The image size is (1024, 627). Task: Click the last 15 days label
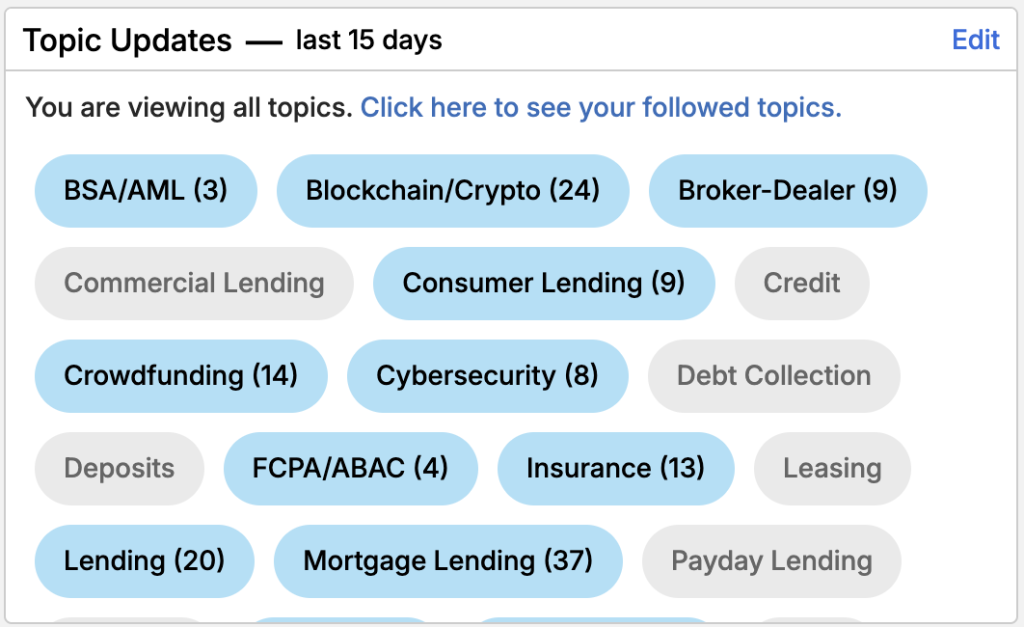[x=369, y=41]
